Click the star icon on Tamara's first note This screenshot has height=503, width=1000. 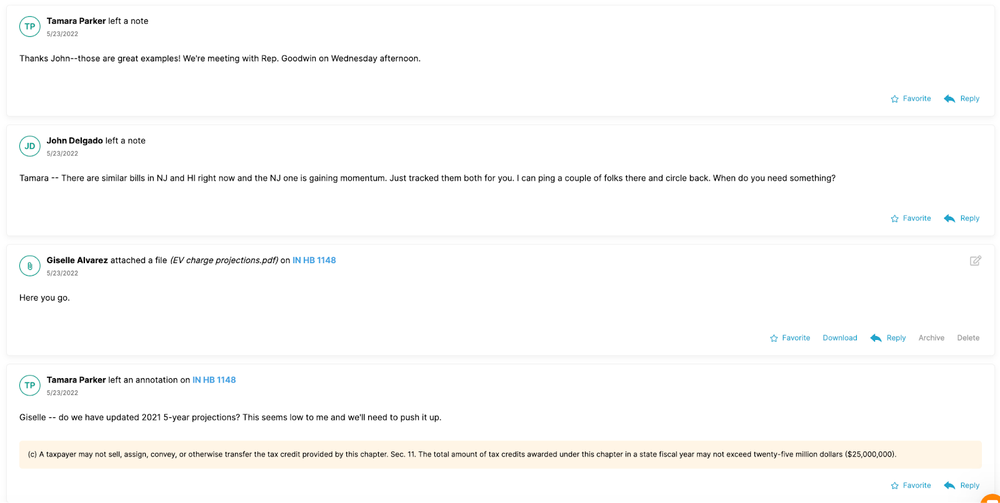tap(894, 99)
